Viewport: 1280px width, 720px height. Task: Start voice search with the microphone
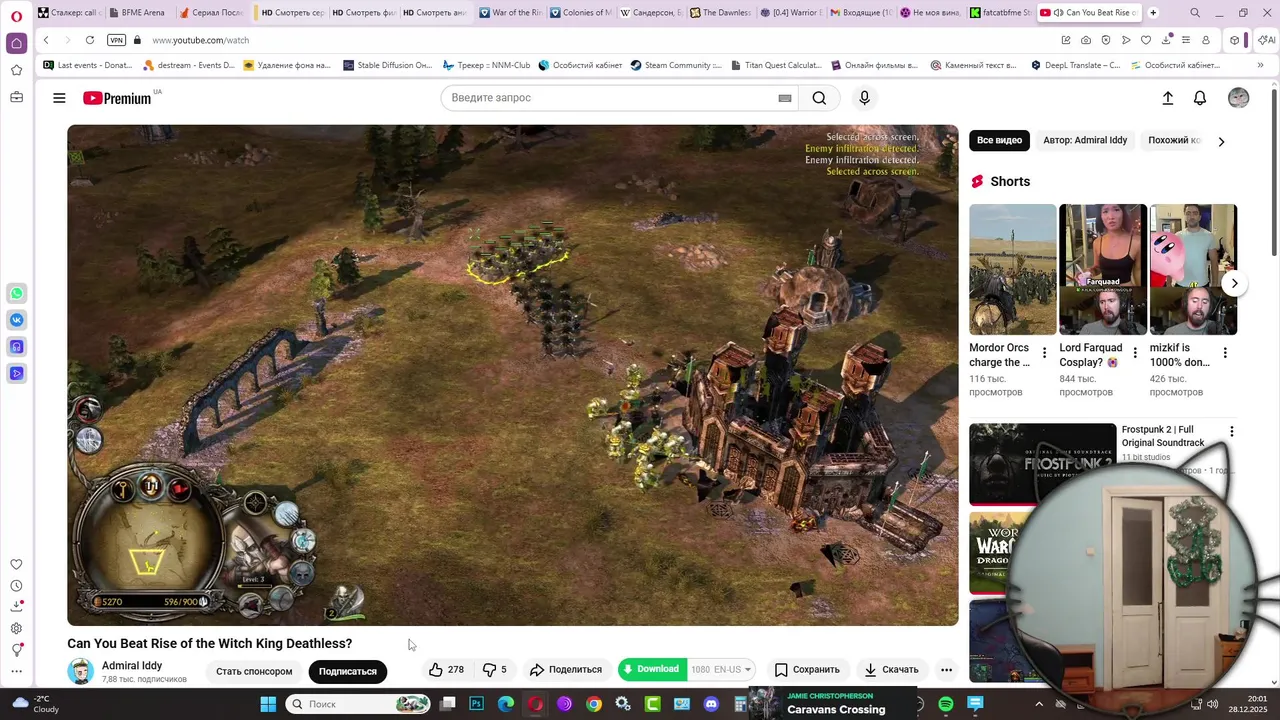(x=865, y=98)
